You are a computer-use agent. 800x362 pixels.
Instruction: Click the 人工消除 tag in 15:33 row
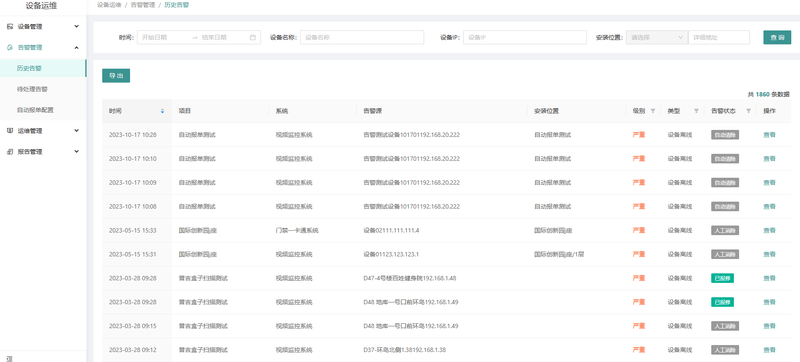[725, 230]
